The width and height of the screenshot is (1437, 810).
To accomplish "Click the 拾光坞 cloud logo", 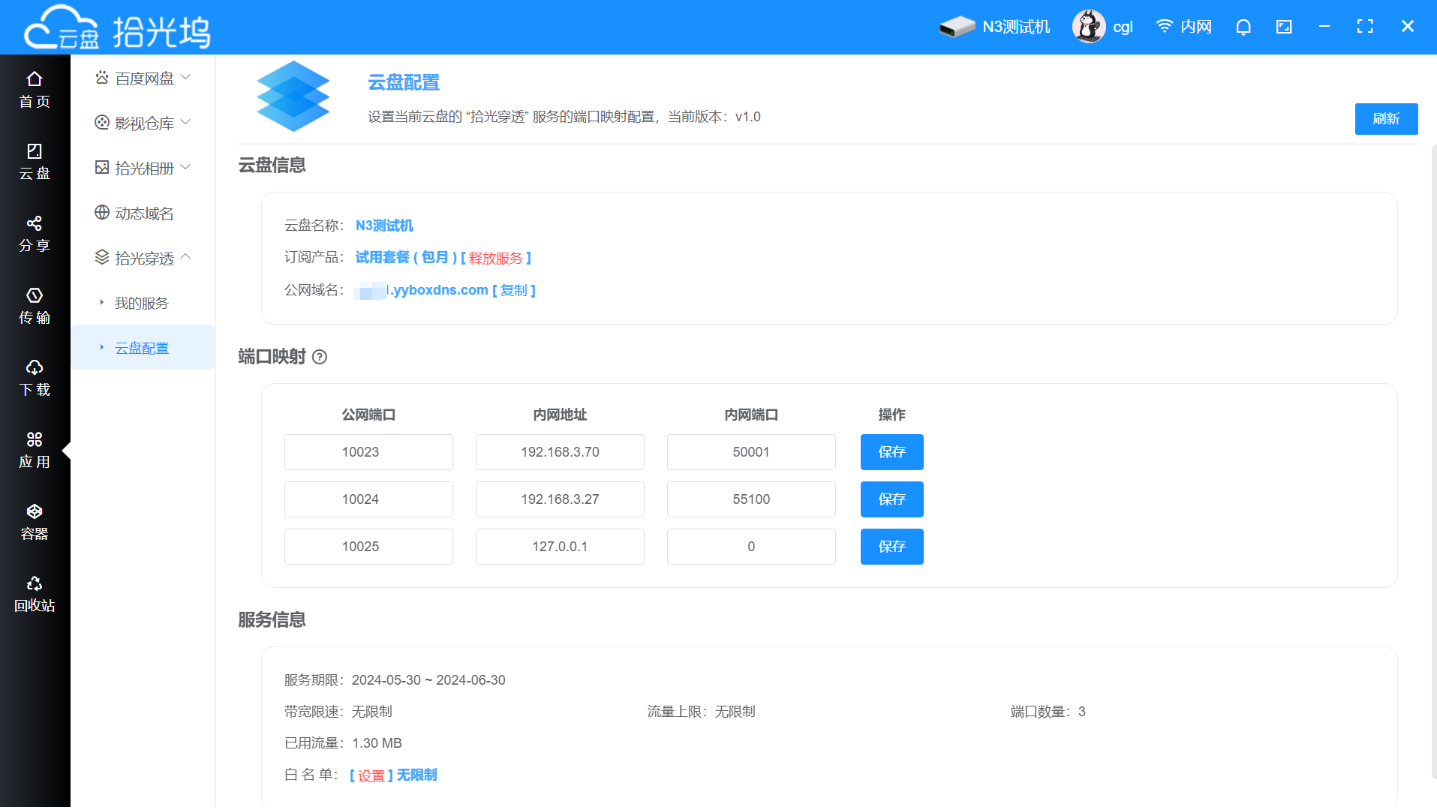I will pos(117,28).
